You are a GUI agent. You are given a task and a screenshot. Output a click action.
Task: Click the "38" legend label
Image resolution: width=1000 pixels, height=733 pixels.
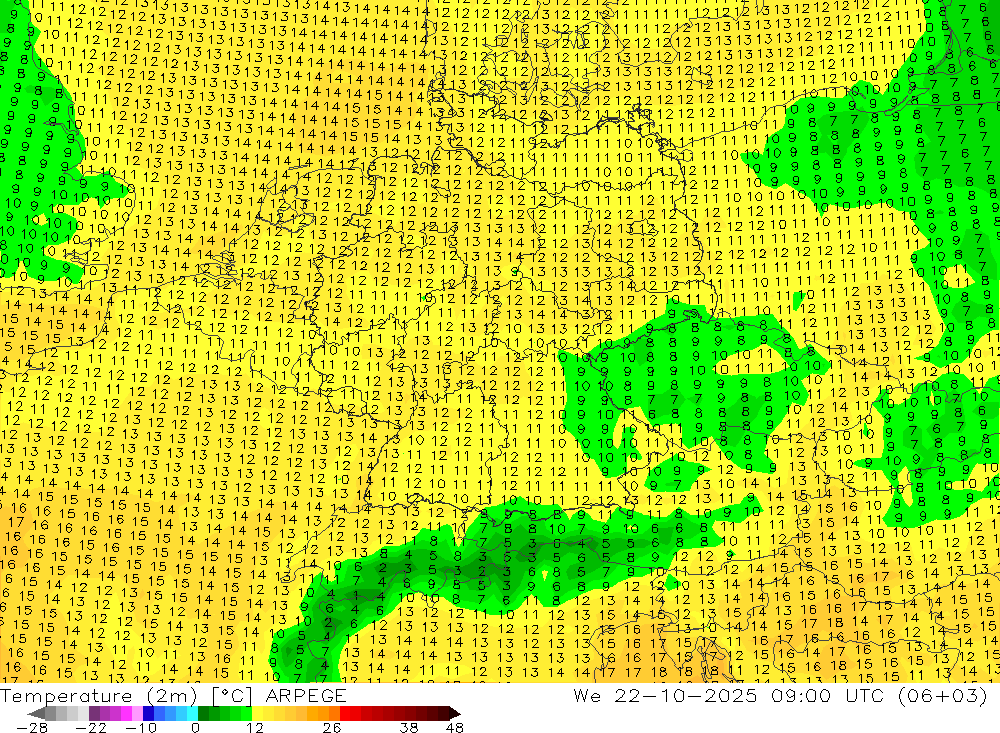409,727
